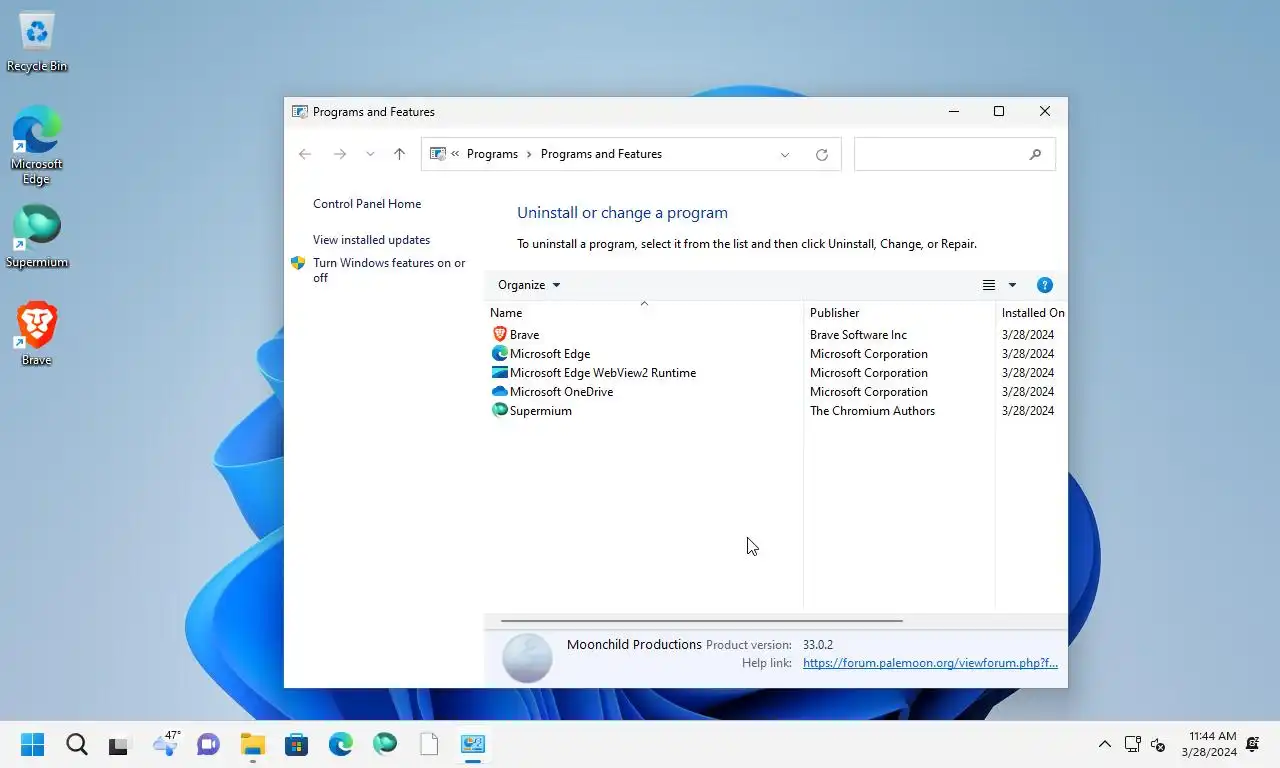Select Programs and Features breadcrumb
Screen dimensions: 1280x768
pyautogui.click(x=601, y=154)
